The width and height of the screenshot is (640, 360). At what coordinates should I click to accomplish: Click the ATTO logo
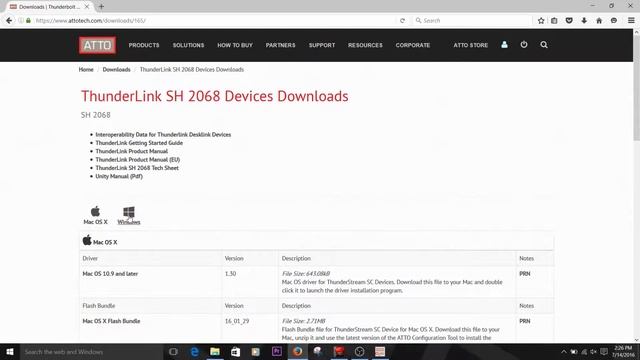click(97, 45)
